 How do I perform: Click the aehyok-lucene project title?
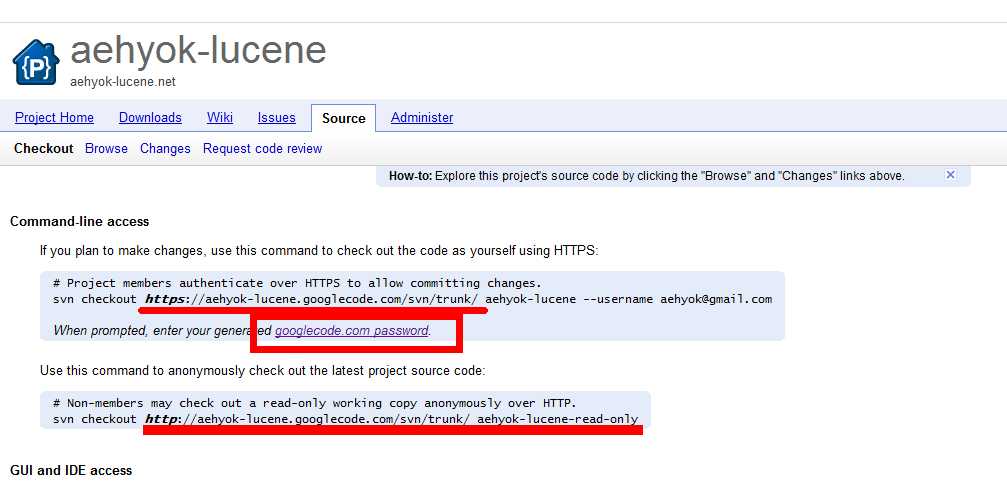click(198, 50)
